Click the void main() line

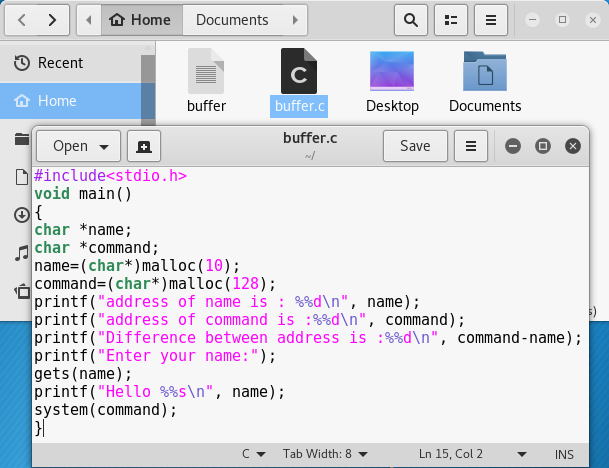click(x=83, y=194)
